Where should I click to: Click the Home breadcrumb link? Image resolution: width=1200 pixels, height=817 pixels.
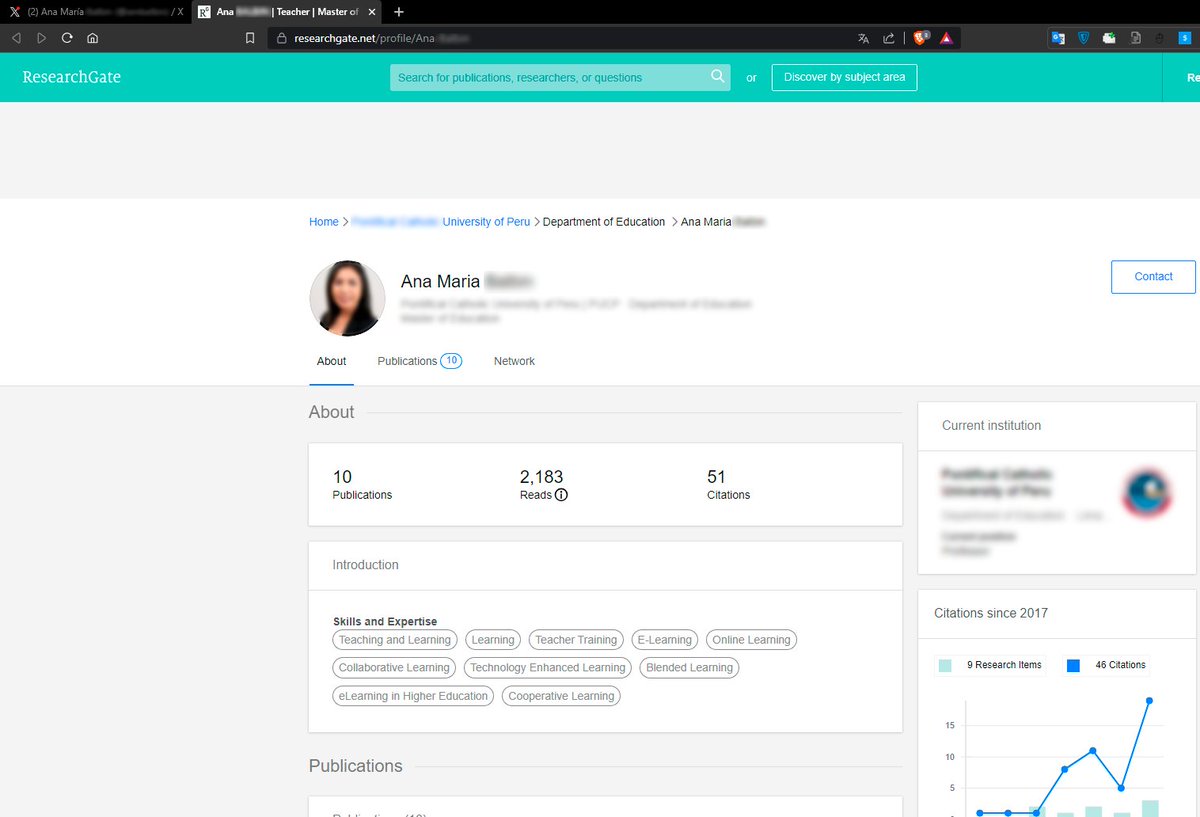pyautogui.click(x=324, y=222)
